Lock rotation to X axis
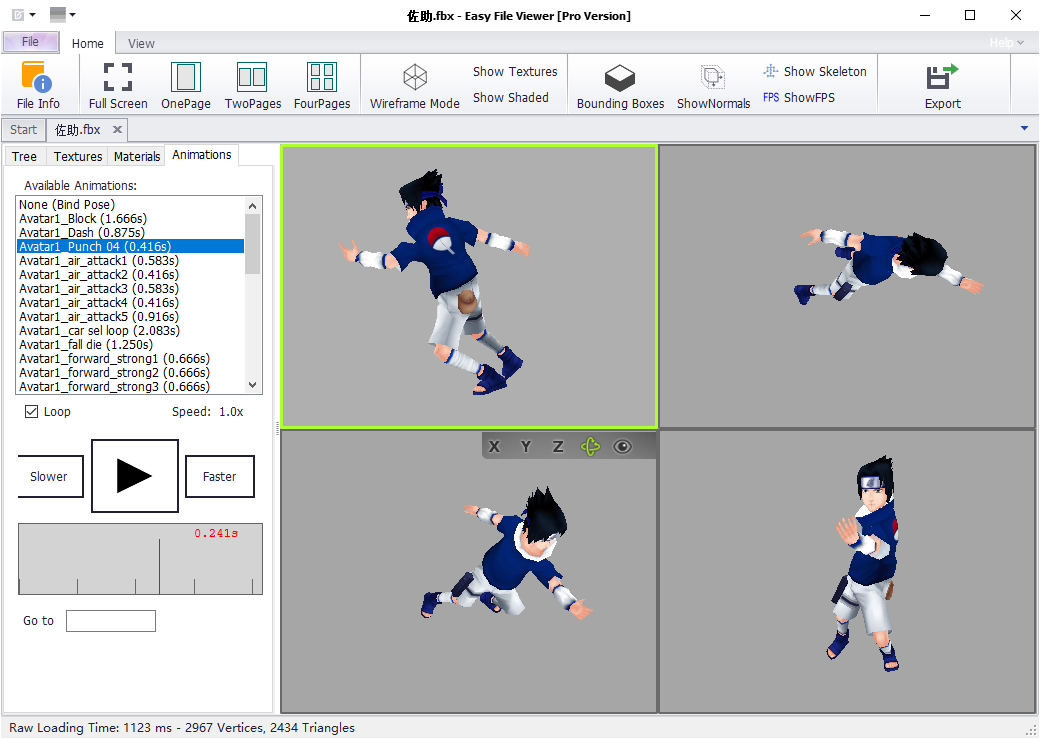 tap(494, 446)
